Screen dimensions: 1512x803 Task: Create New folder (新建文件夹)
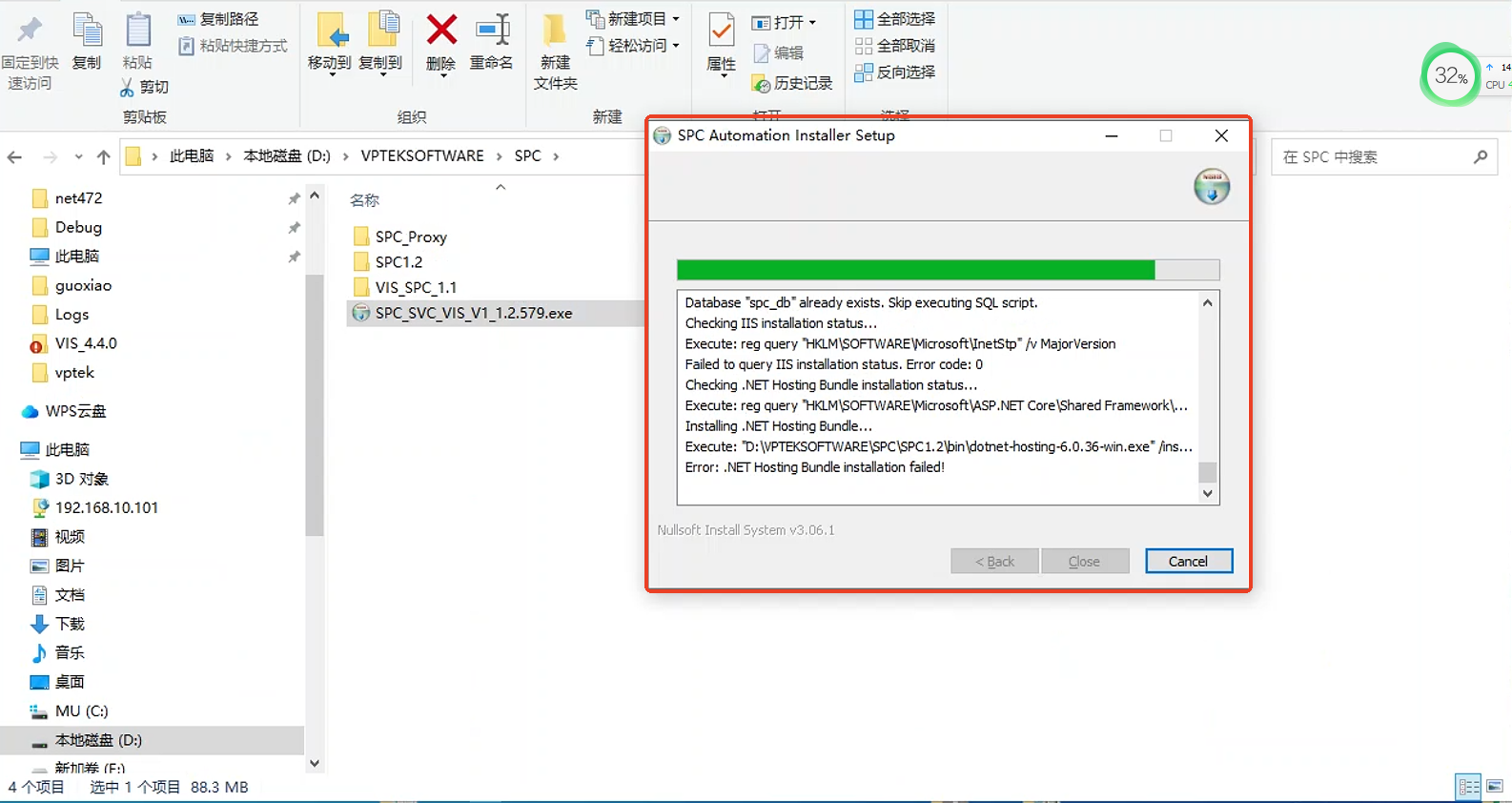pyautogui.click(x=555, y=51)
